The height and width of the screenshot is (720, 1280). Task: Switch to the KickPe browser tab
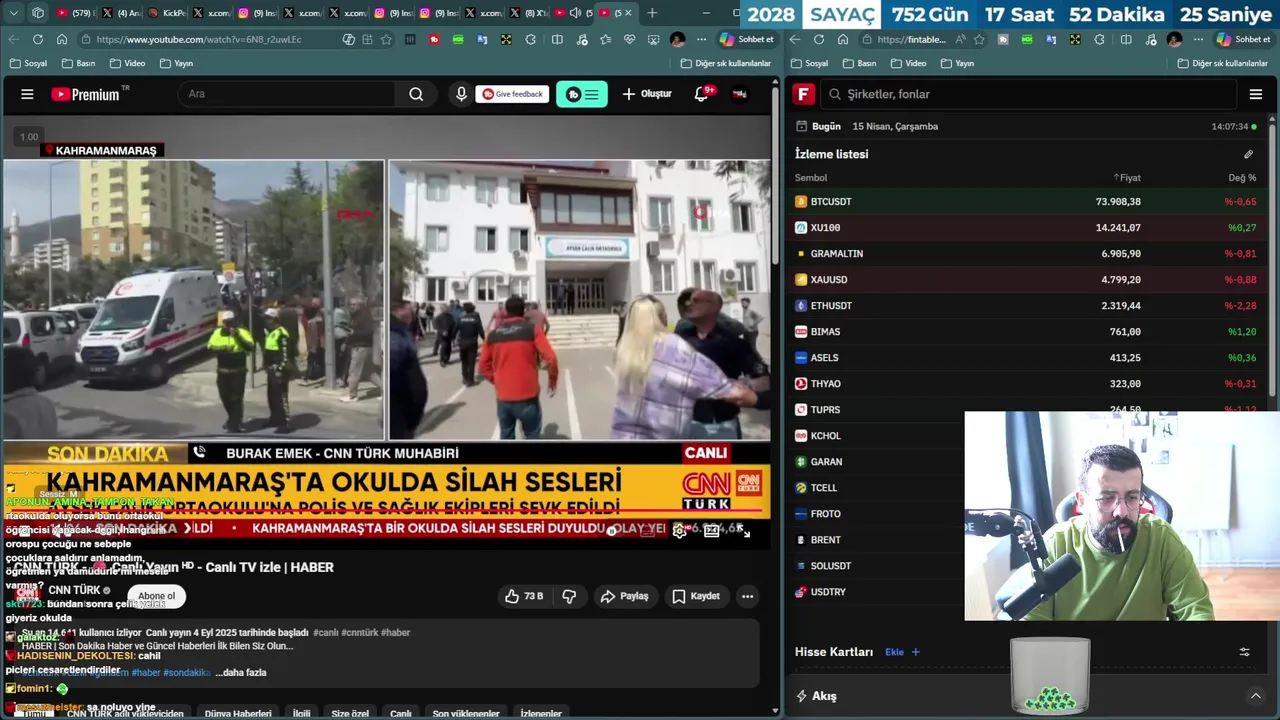(166, 13)
